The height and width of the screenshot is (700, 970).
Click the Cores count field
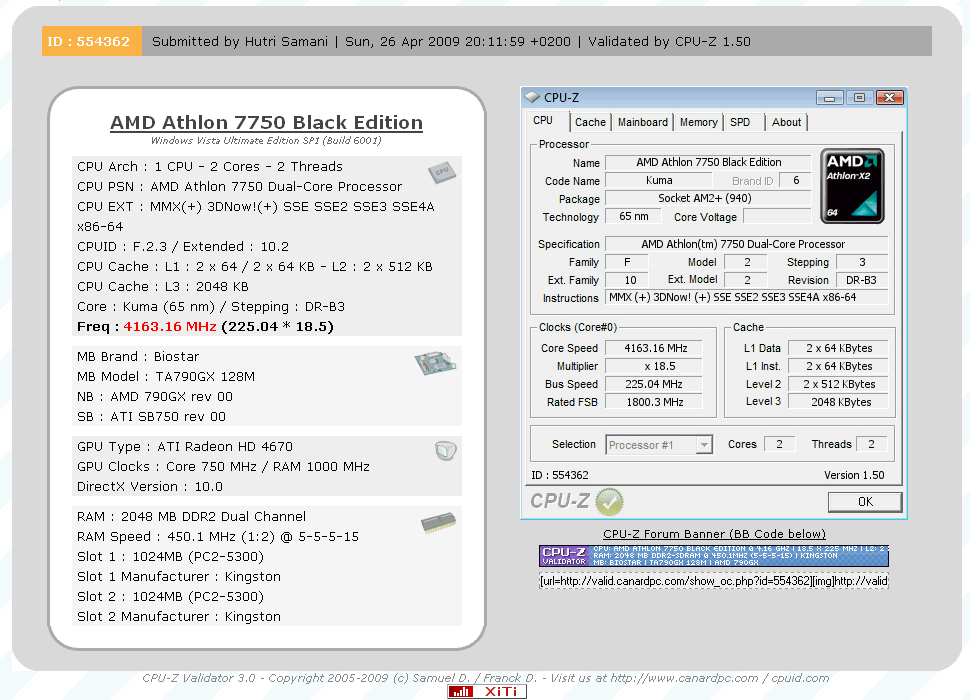[x=779, y=444]
